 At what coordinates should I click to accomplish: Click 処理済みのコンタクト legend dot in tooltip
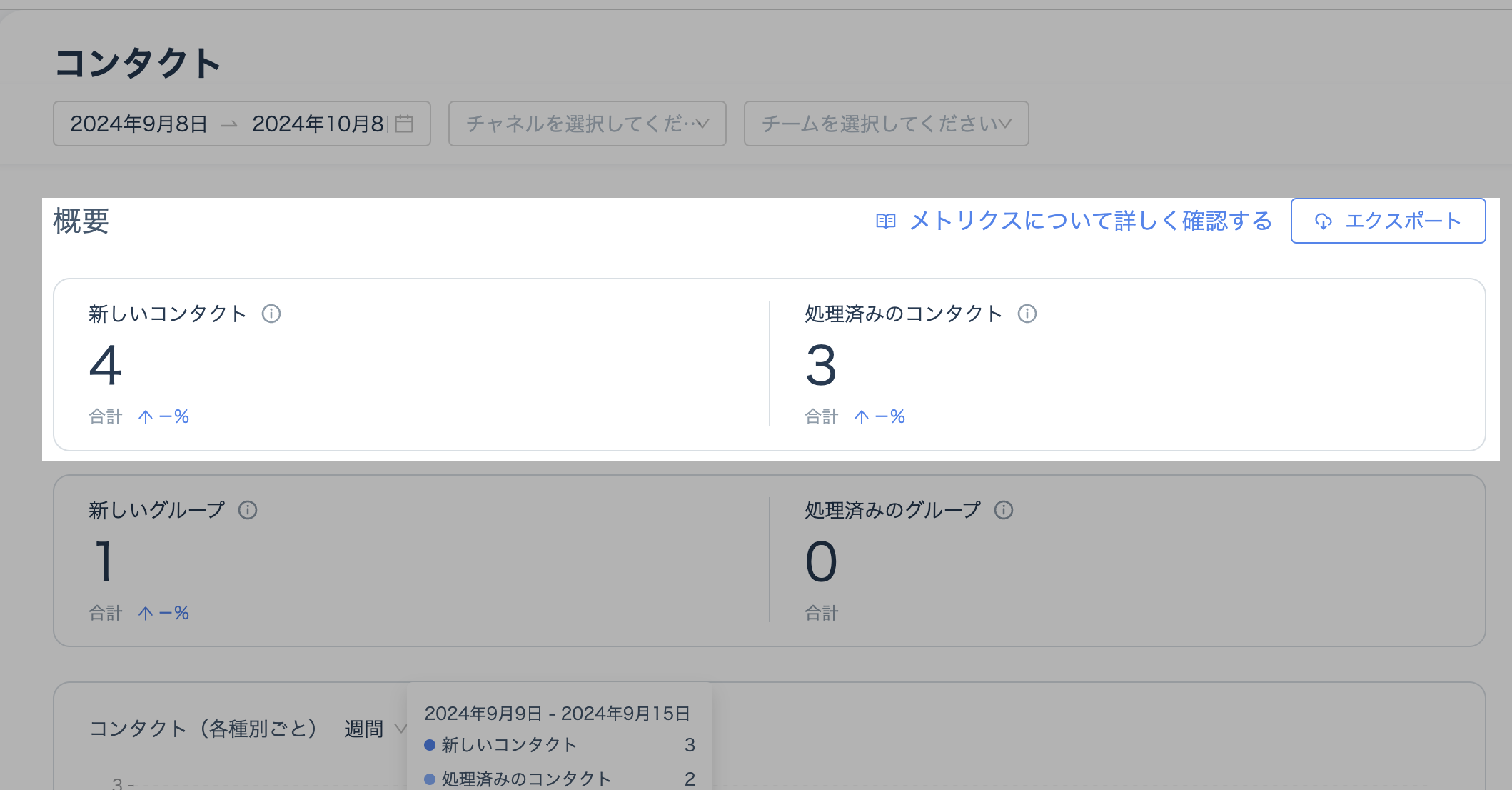[x=430, y=779]
